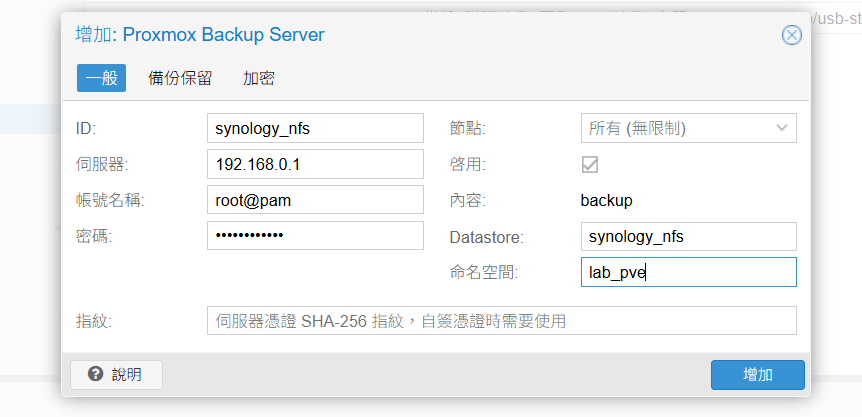Viewport: 862px width, 417px height.
Task: Switch to the 一般 tab
Action: click(x=101, y=78)
